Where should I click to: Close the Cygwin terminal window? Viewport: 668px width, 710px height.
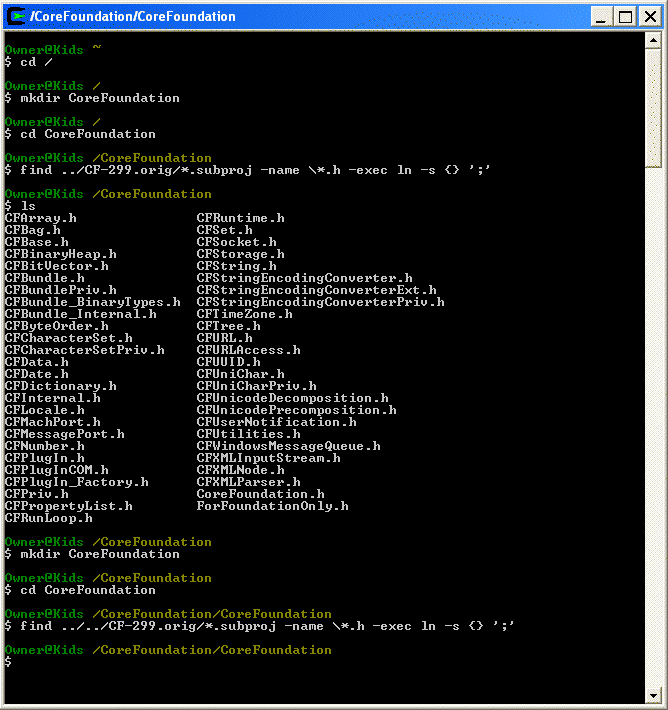pos(648,17)
